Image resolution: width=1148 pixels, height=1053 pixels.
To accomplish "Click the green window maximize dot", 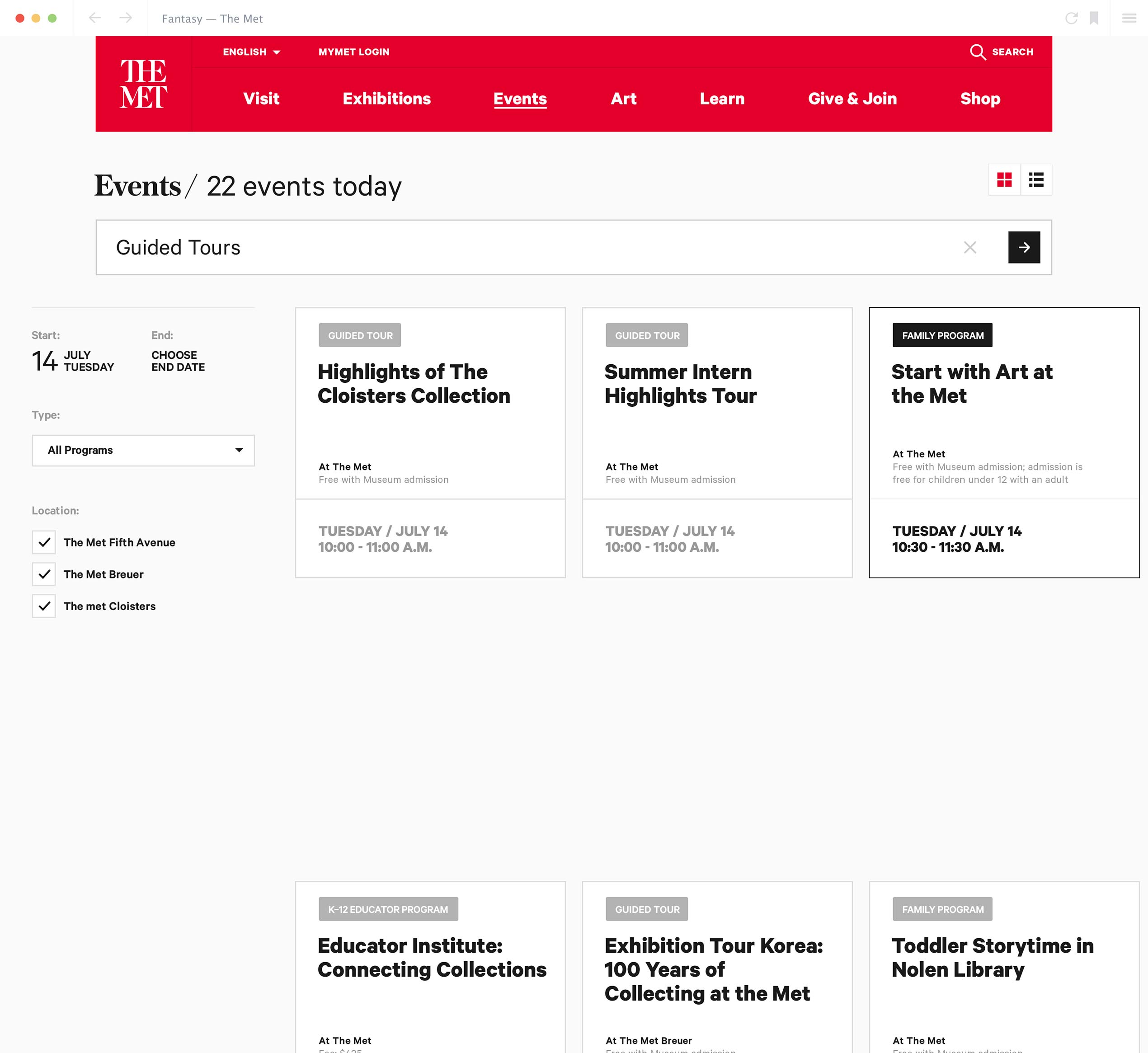I will pos(52,18).
